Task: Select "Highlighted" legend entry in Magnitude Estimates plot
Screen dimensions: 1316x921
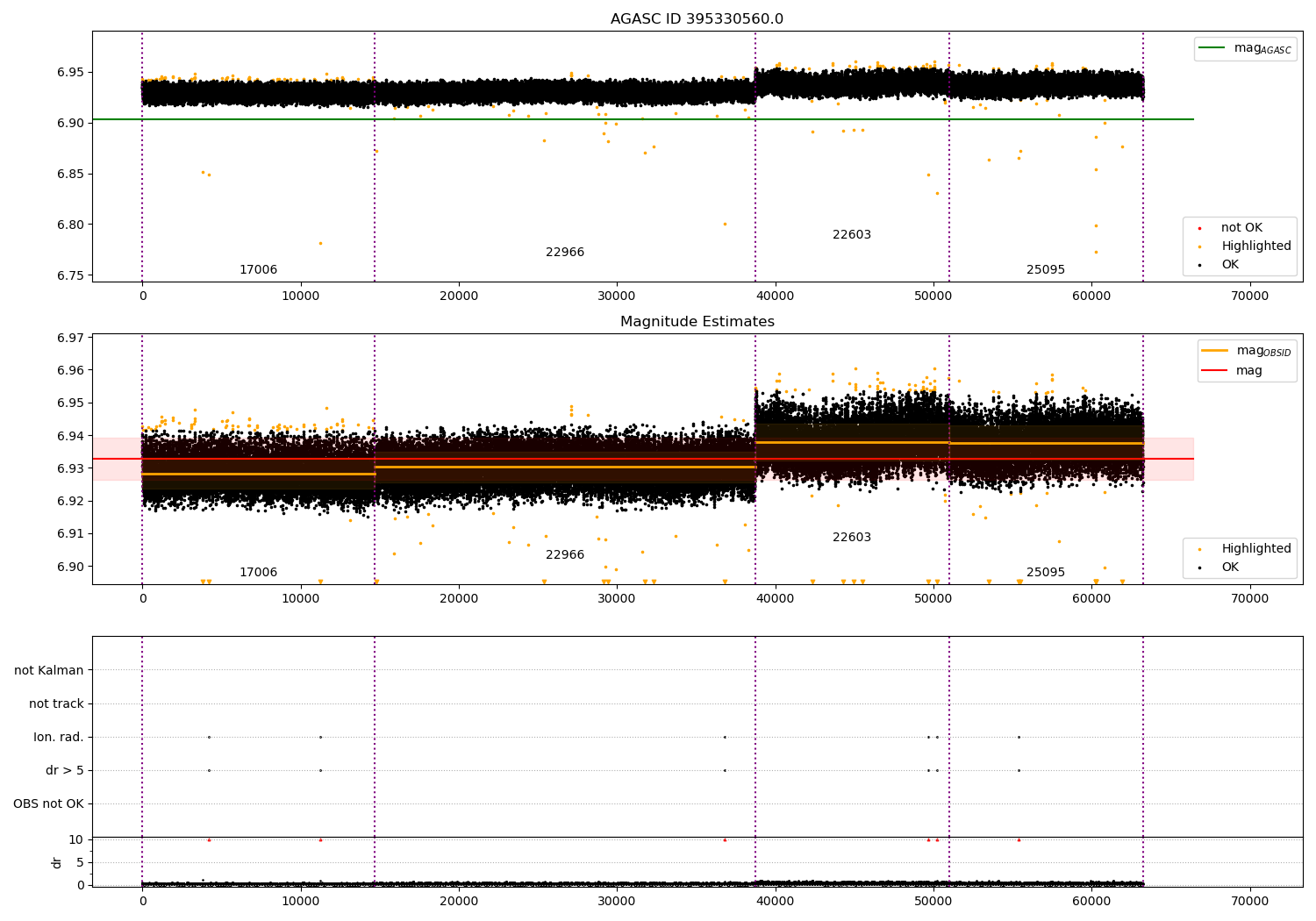Action: coord(1256,549)
